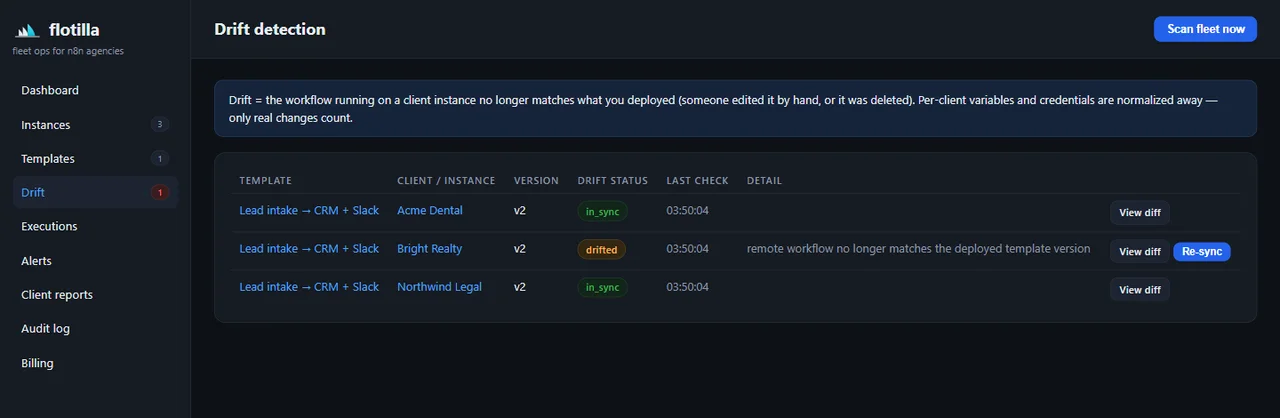Screen dimensions: 1280x418
Task: View diff for Acme Dental row
Action: 1139,212
